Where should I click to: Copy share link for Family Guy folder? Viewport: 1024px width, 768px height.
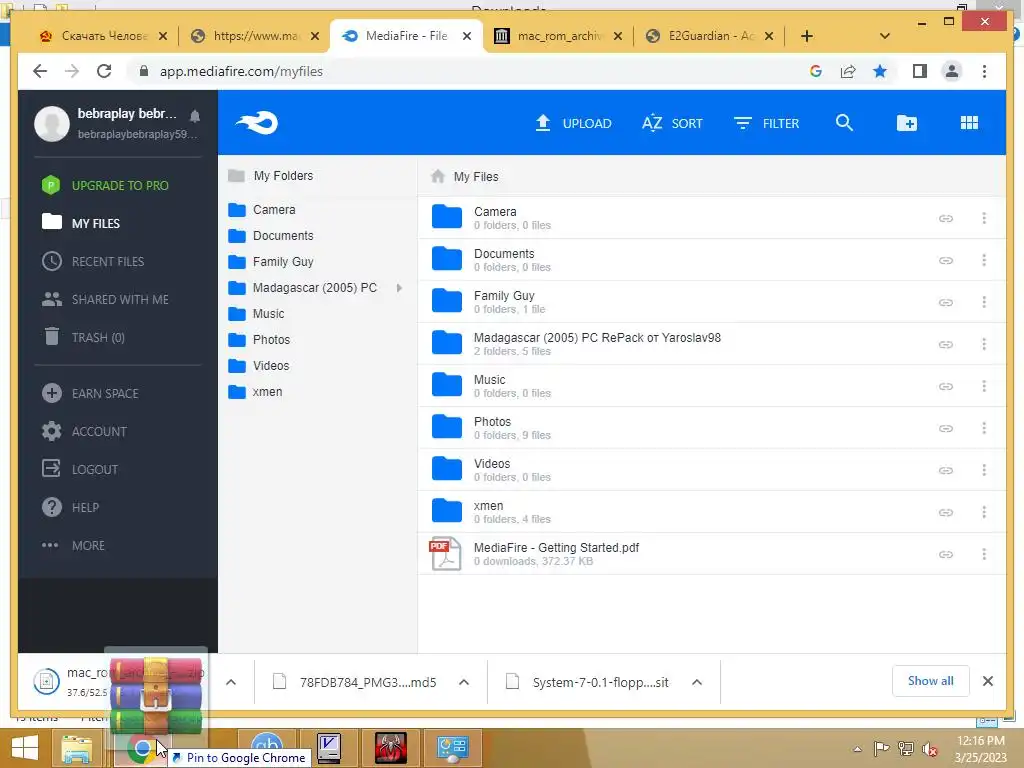pos(946,302)
